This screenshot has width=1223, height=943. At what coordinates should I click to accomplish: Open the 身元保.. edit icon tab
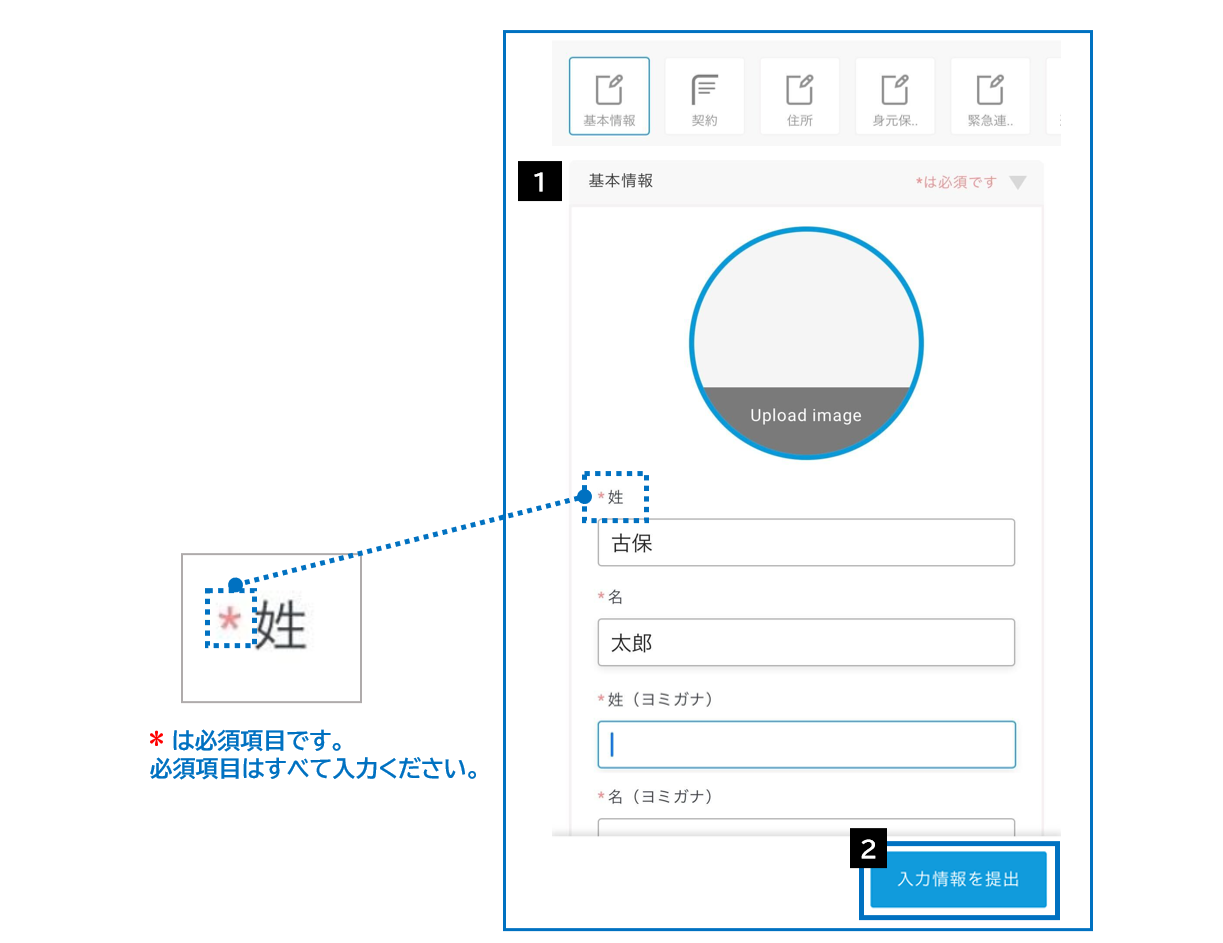[x=895, y=96]
